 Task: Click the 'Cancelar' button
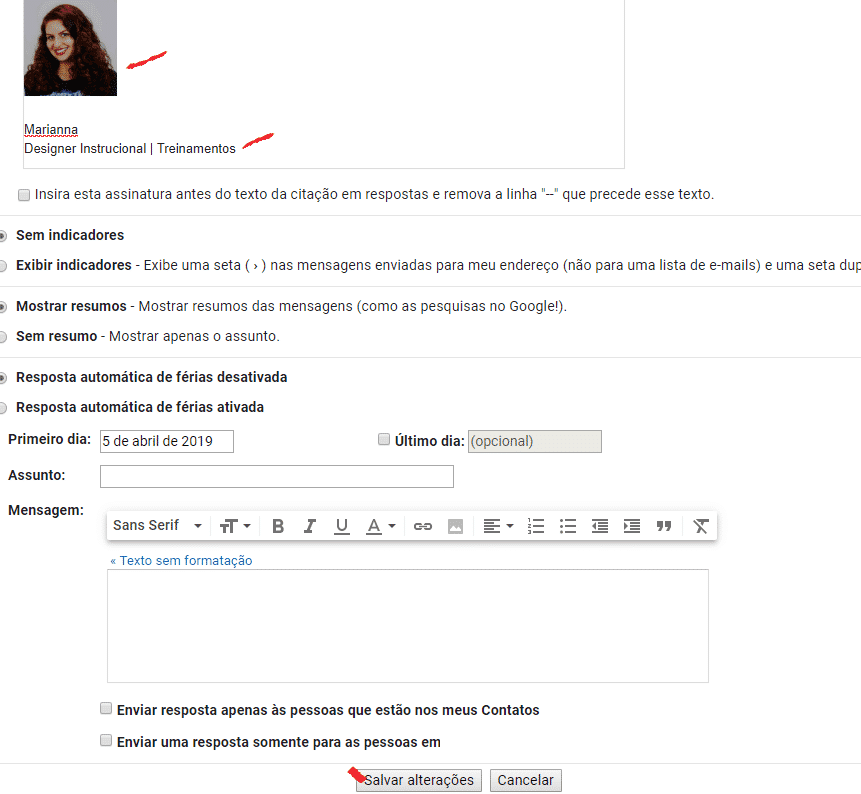pyautogui.click(x=525, y=780)
